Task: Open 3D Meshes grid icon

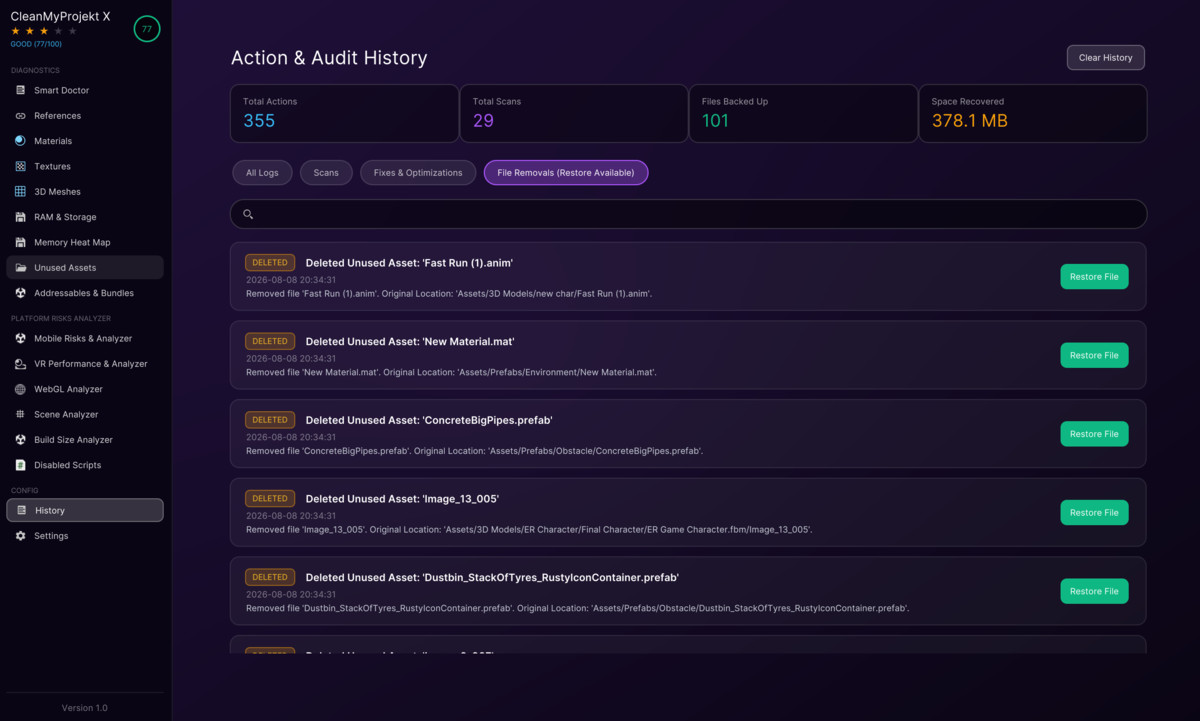Action: tap(21, 192)
